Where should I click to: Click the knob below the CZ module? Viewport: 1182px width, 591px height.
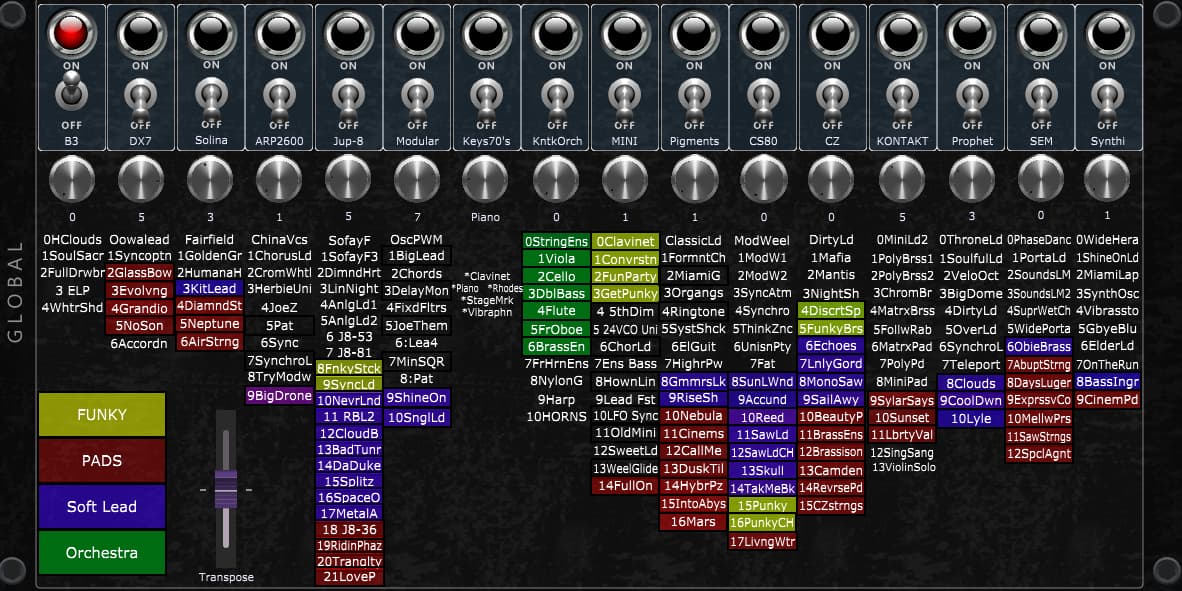point(832,179)
